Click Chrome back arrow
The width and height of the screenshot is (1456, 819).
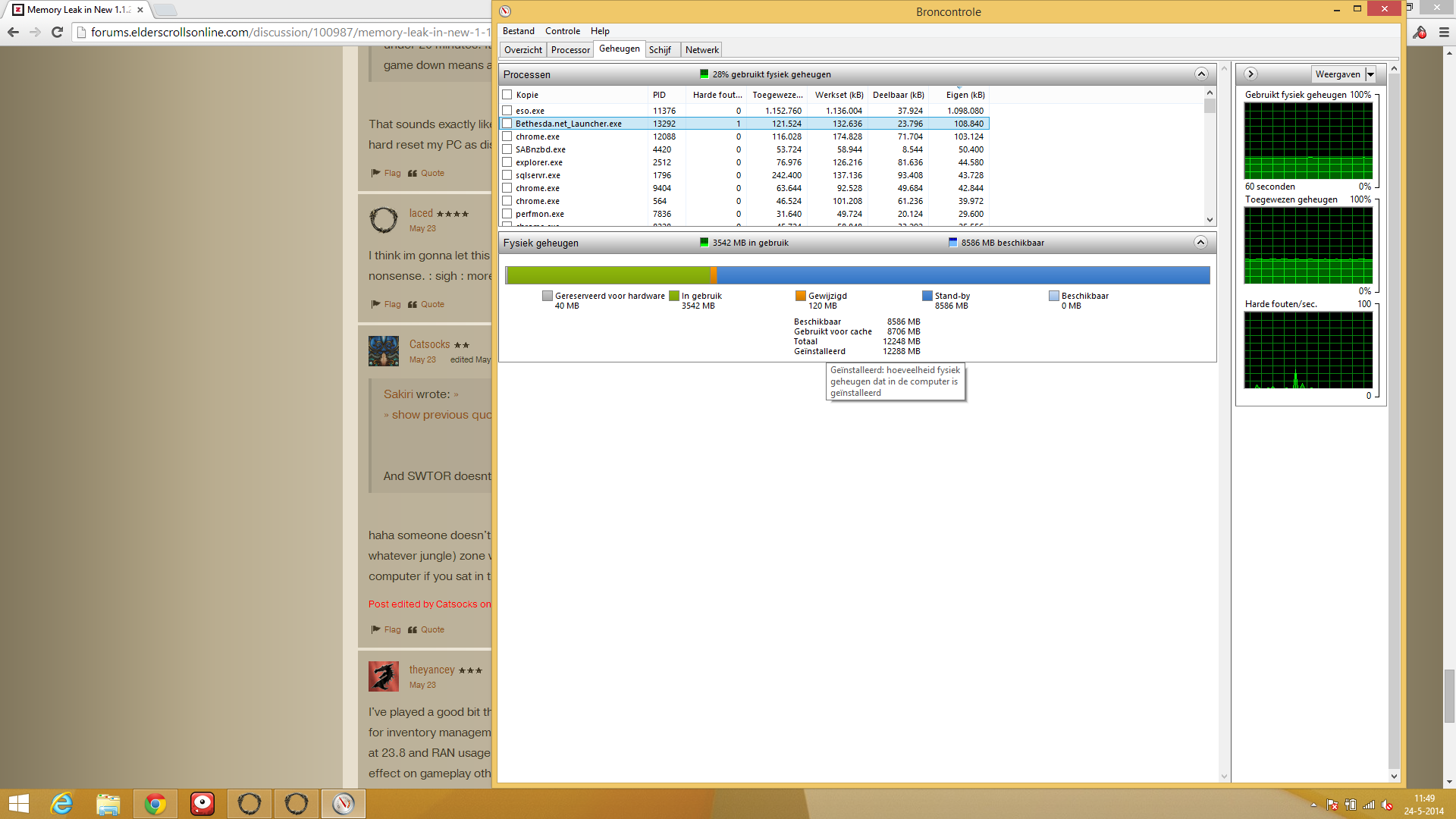point(13,32)
